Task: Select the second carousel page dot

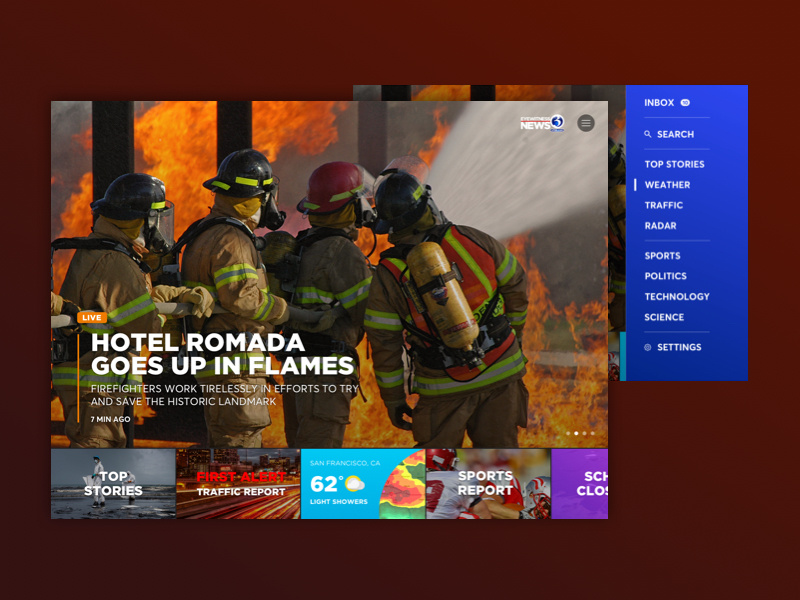Action: coord(576,433)
